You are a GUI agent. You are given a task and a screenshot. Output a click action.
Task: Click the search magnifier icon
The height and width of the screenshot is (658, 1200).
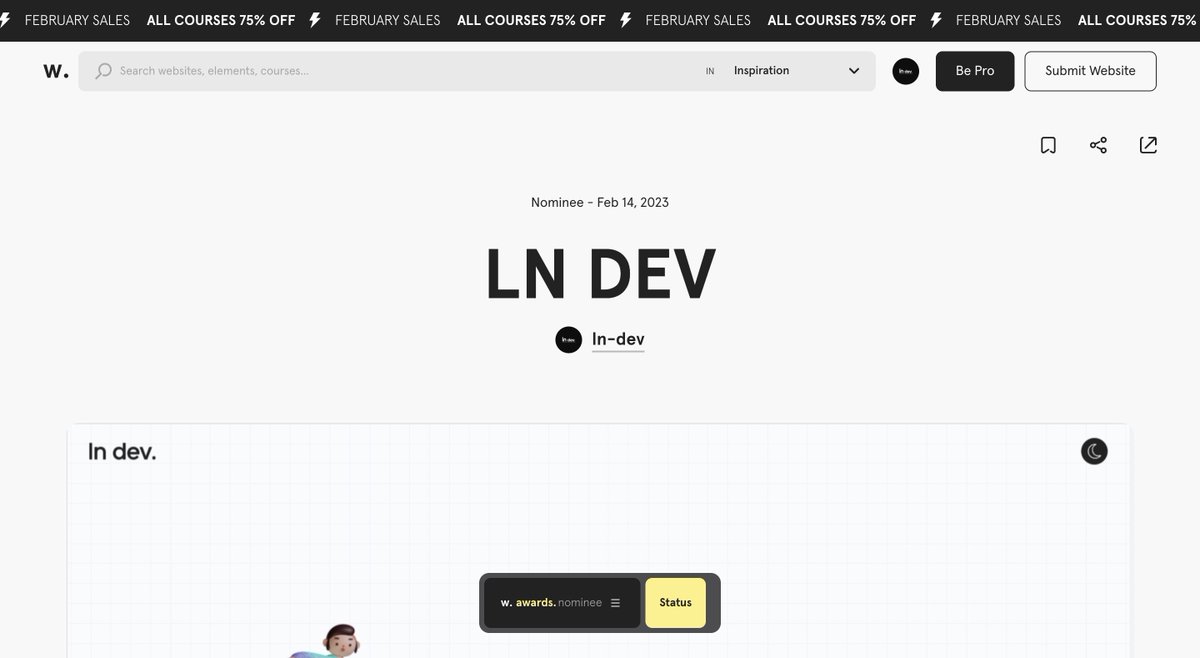[103, 71]
